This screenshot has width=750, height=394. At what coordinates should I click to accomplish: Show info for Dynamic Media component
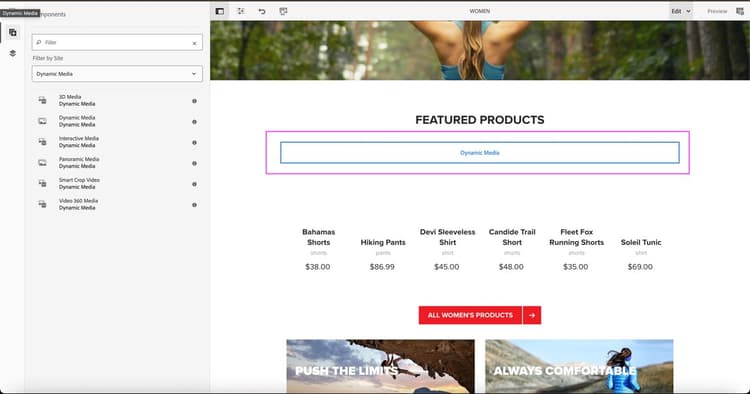pos(194,122)
